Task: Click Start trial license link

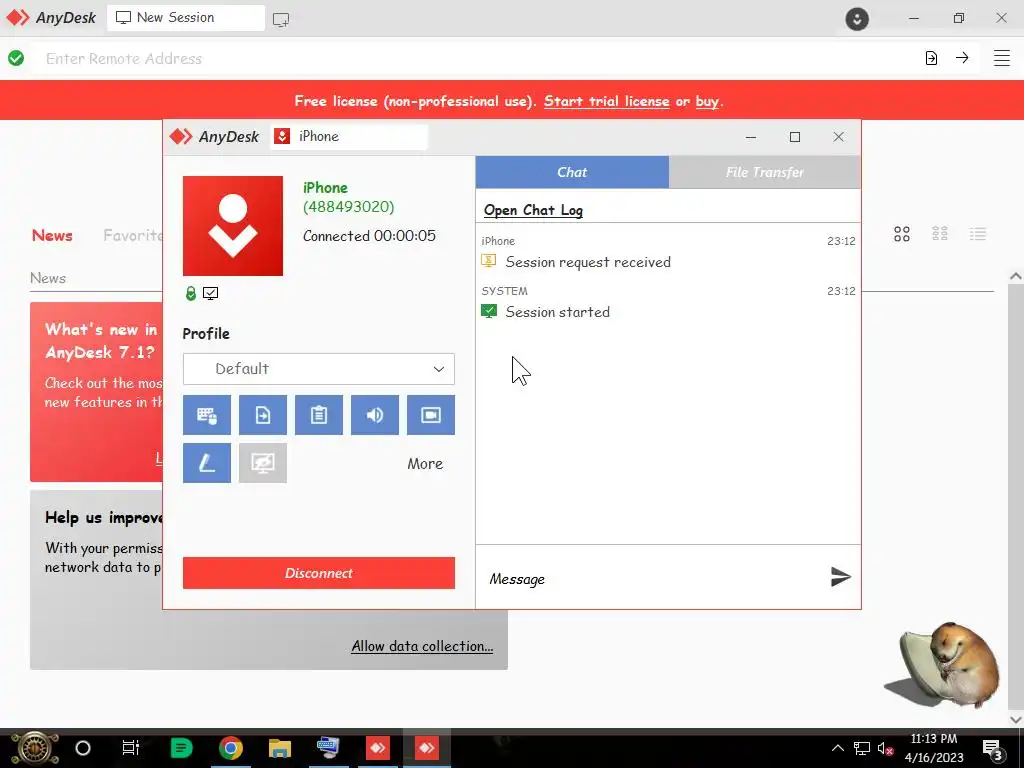Action: (607, 101)
